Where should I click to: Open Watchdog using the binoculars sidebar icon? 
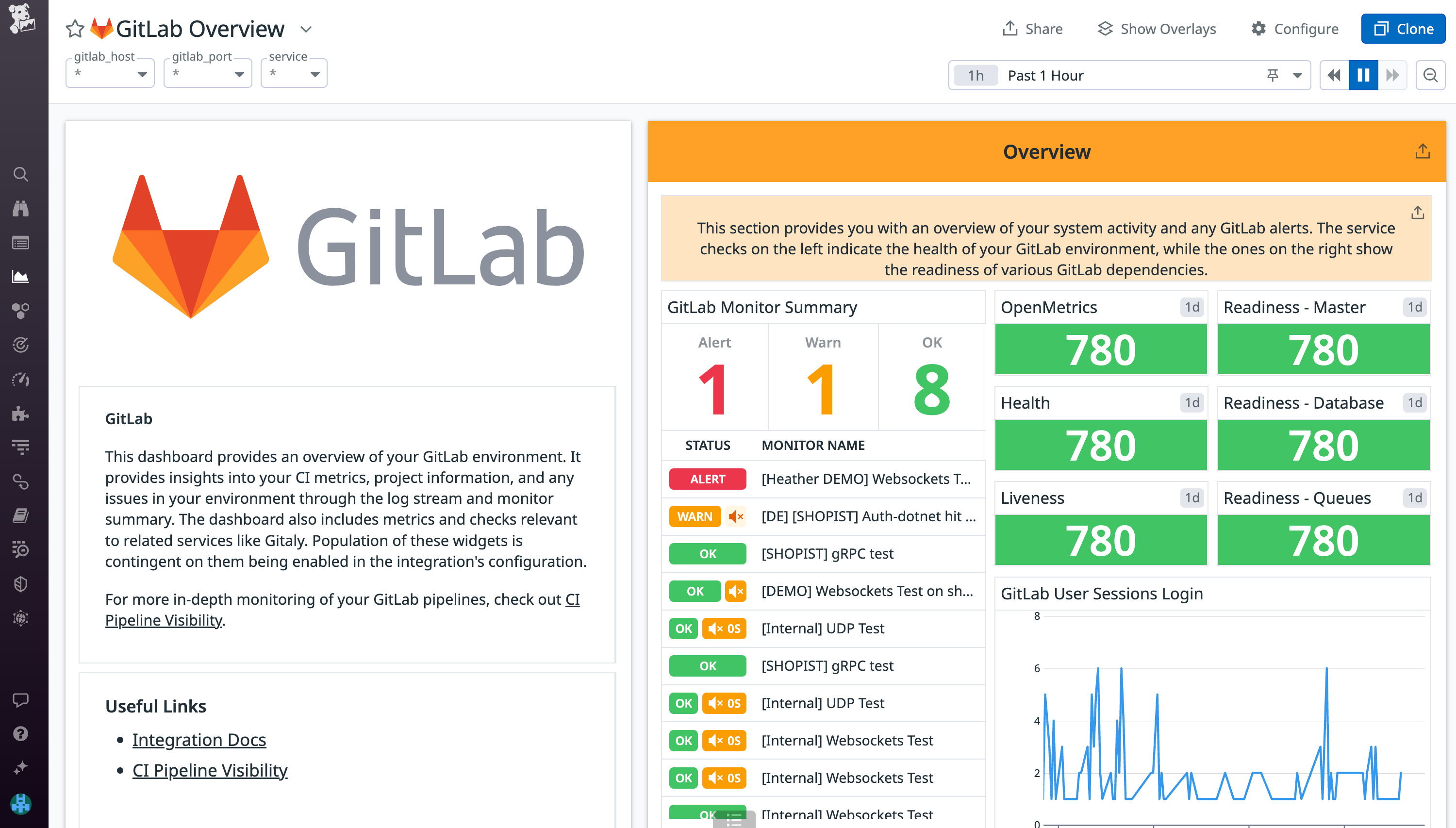click(21, 209)
